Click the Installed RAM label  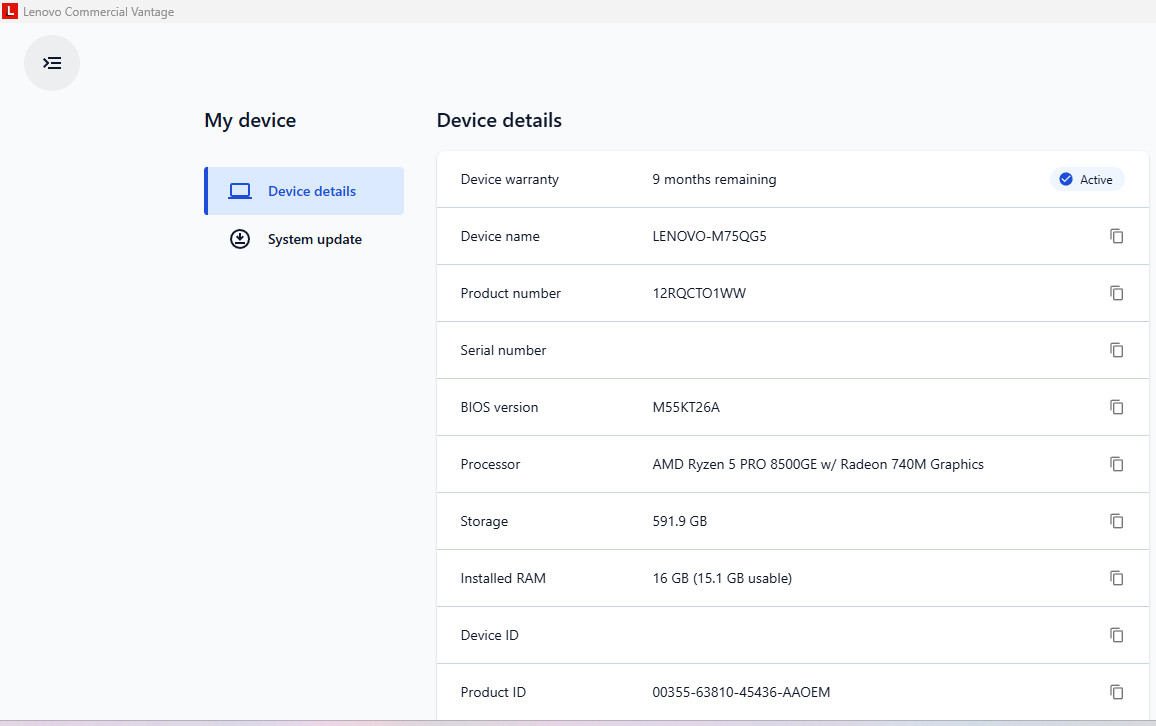503,579
